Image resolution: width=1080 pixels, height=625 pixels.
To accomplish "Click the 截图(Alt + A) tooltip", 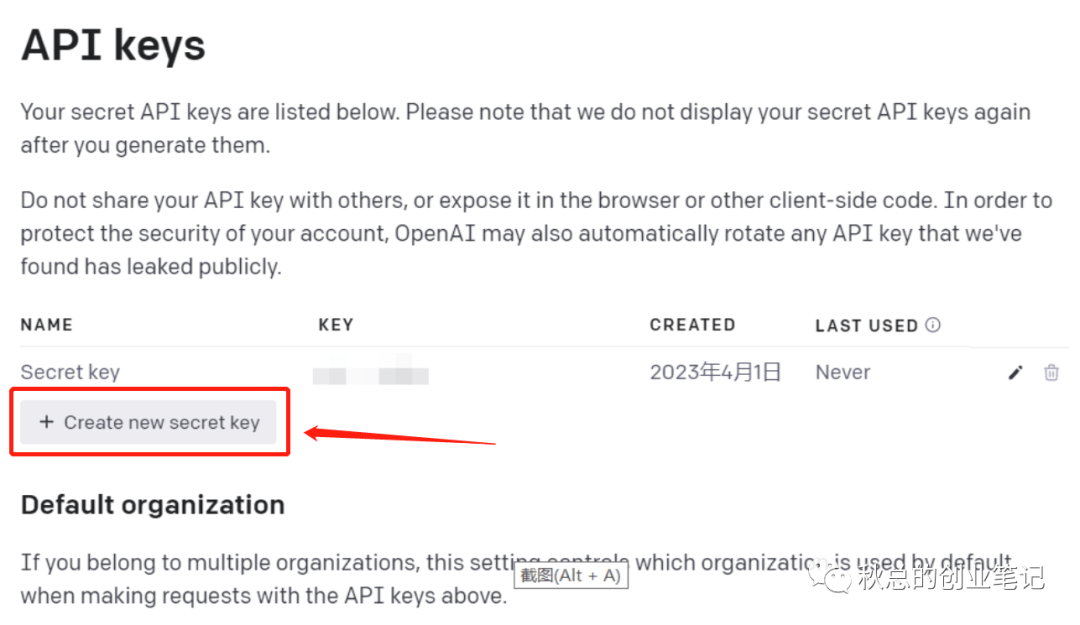I will point(570,575).
